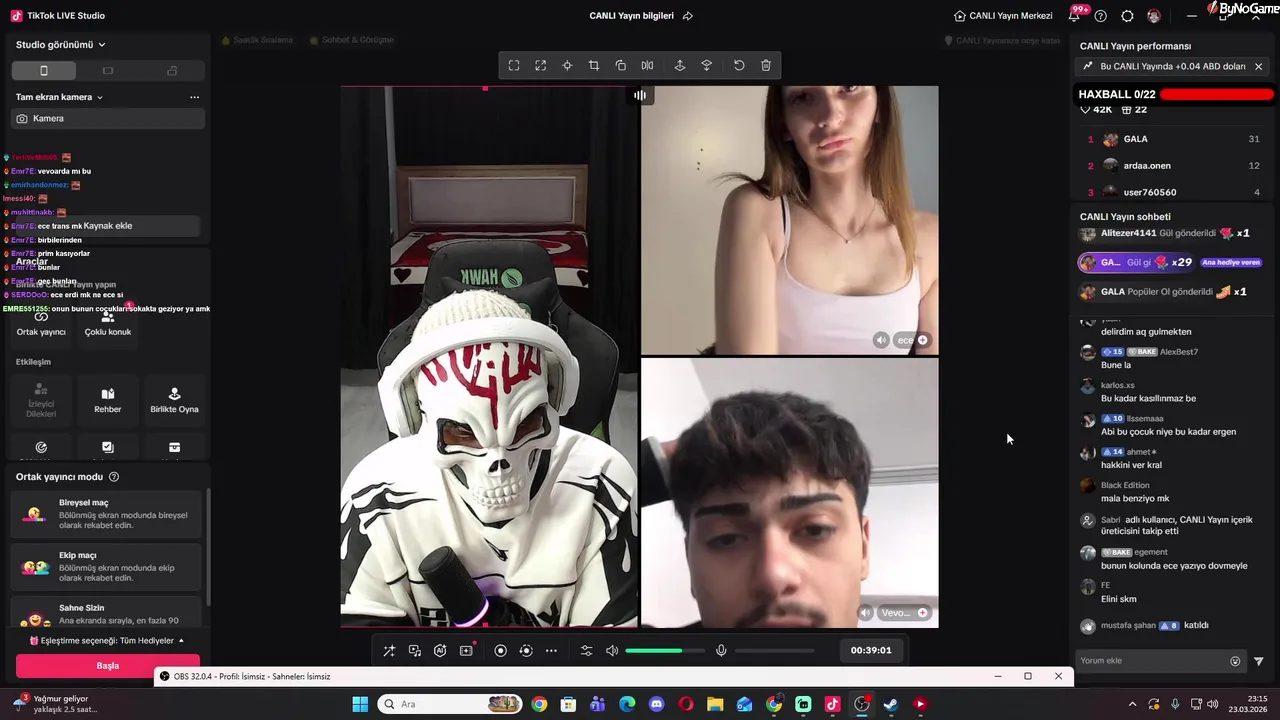Mute the Vevo guest speaker icon
Image resolution: width=1280 pixels, height=720 pixels.
point(866,613)
